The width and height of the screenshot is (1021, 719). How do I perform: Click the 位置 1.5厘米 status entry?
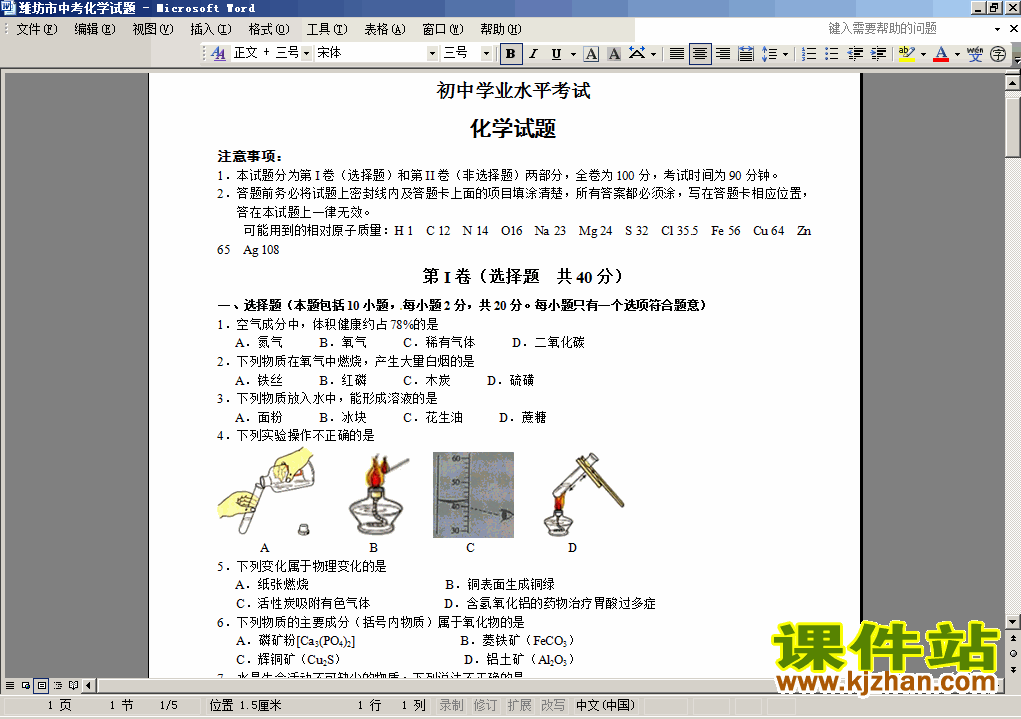[x=245, y=705]
